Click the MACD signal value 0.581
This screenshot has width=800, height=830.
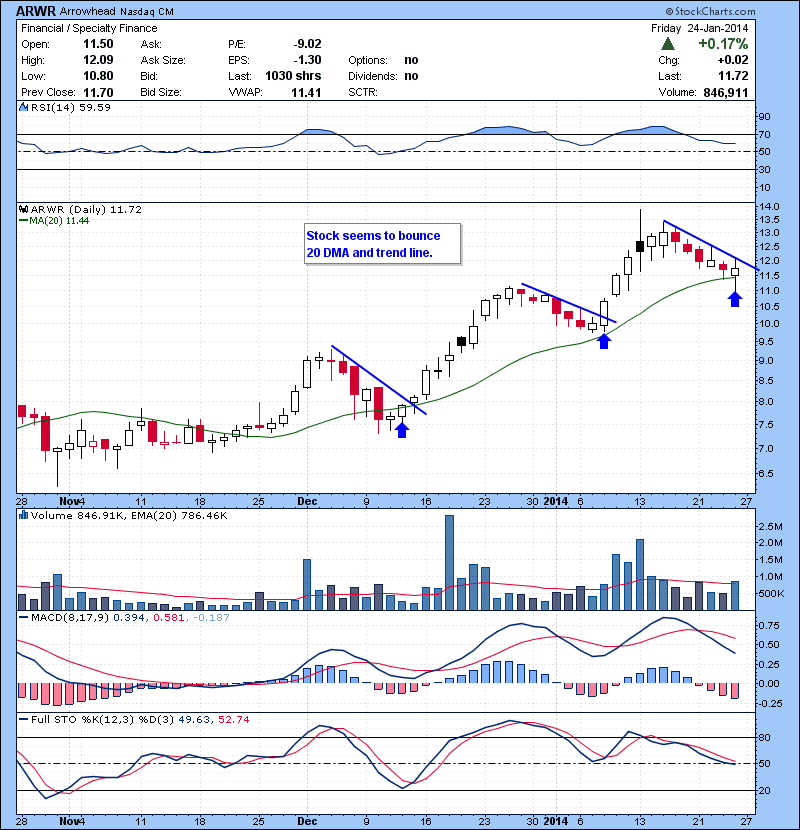pos(169,617)
